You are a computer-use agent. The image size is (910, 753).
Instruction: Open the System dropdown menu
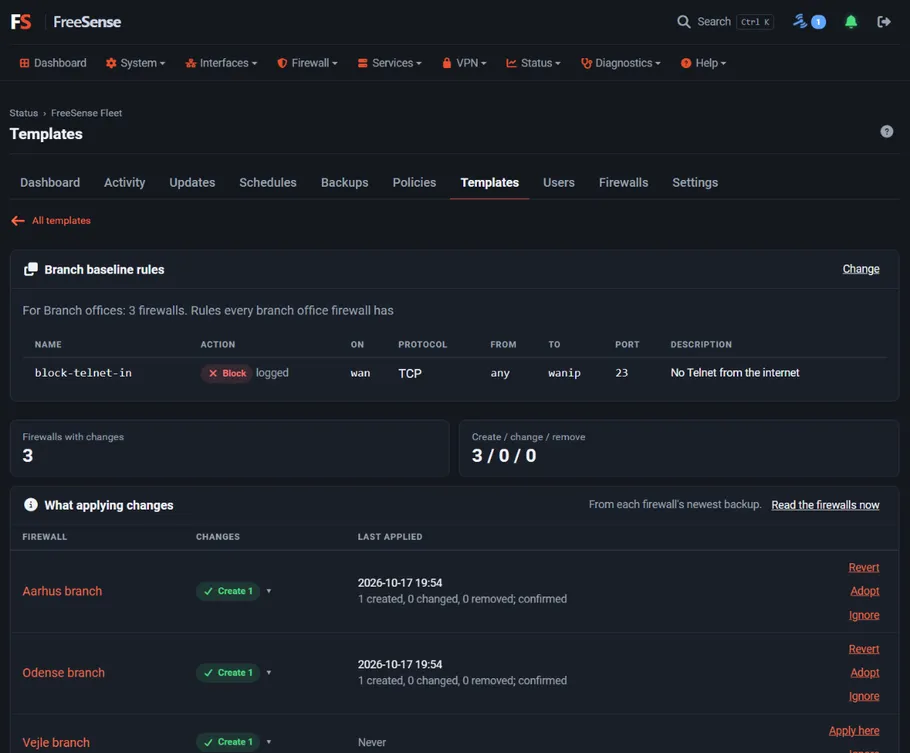point(135,63)
